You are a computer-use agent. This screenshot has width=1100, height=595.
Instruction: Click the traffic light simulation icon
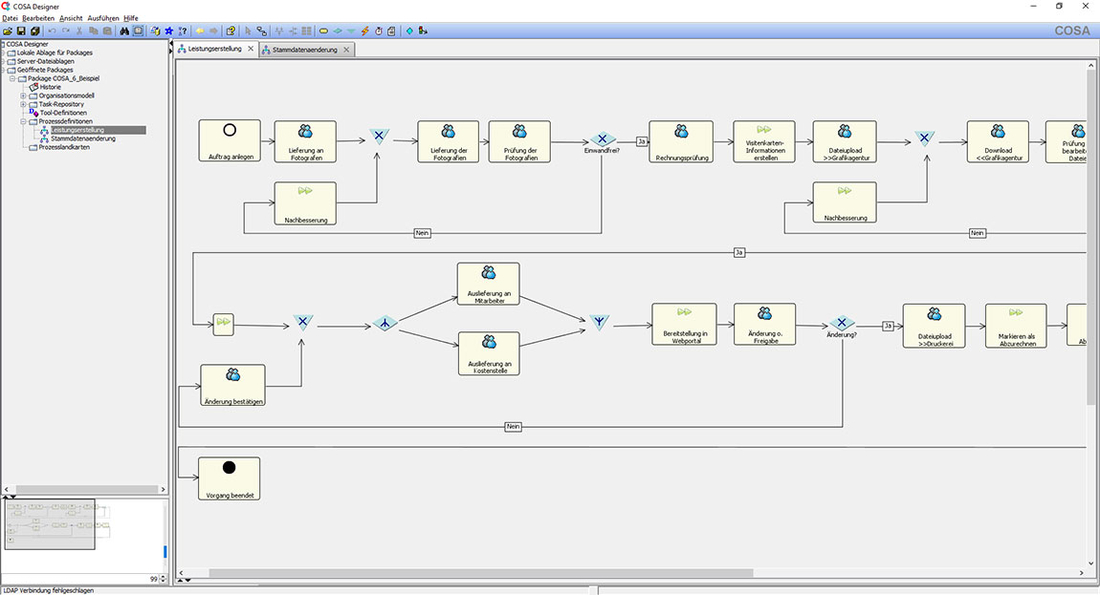coord(421,31)
